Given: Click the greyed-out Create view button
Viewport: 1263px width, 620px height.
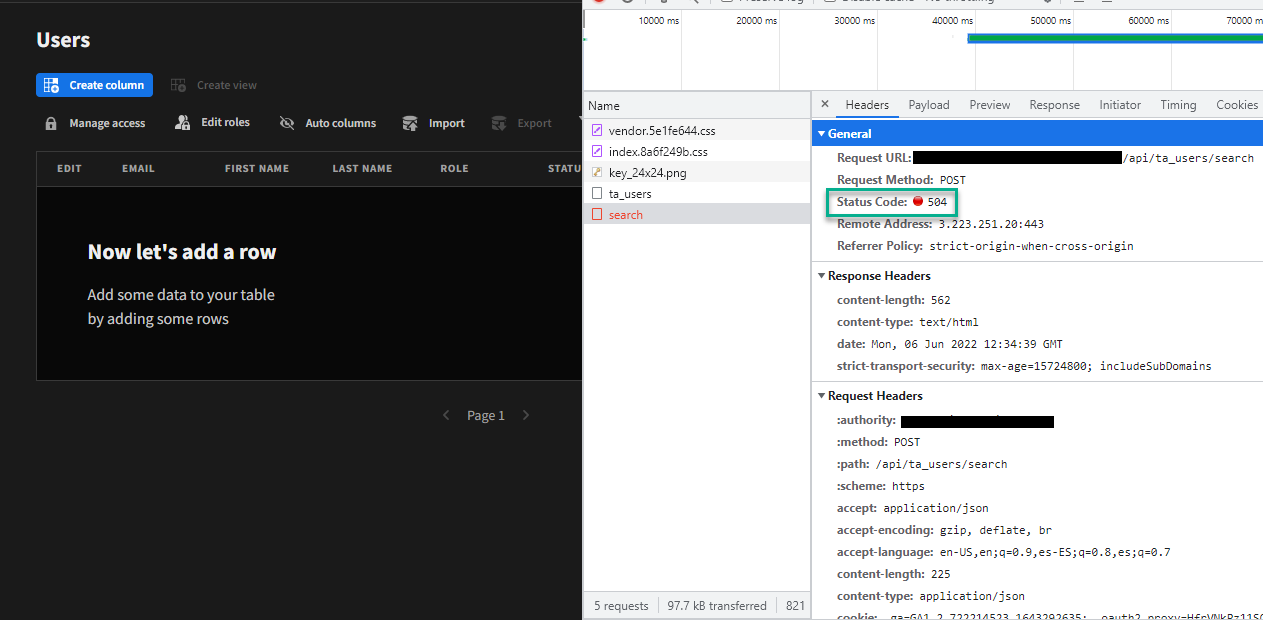Looking at the screenshot, I should coord(213,85).
